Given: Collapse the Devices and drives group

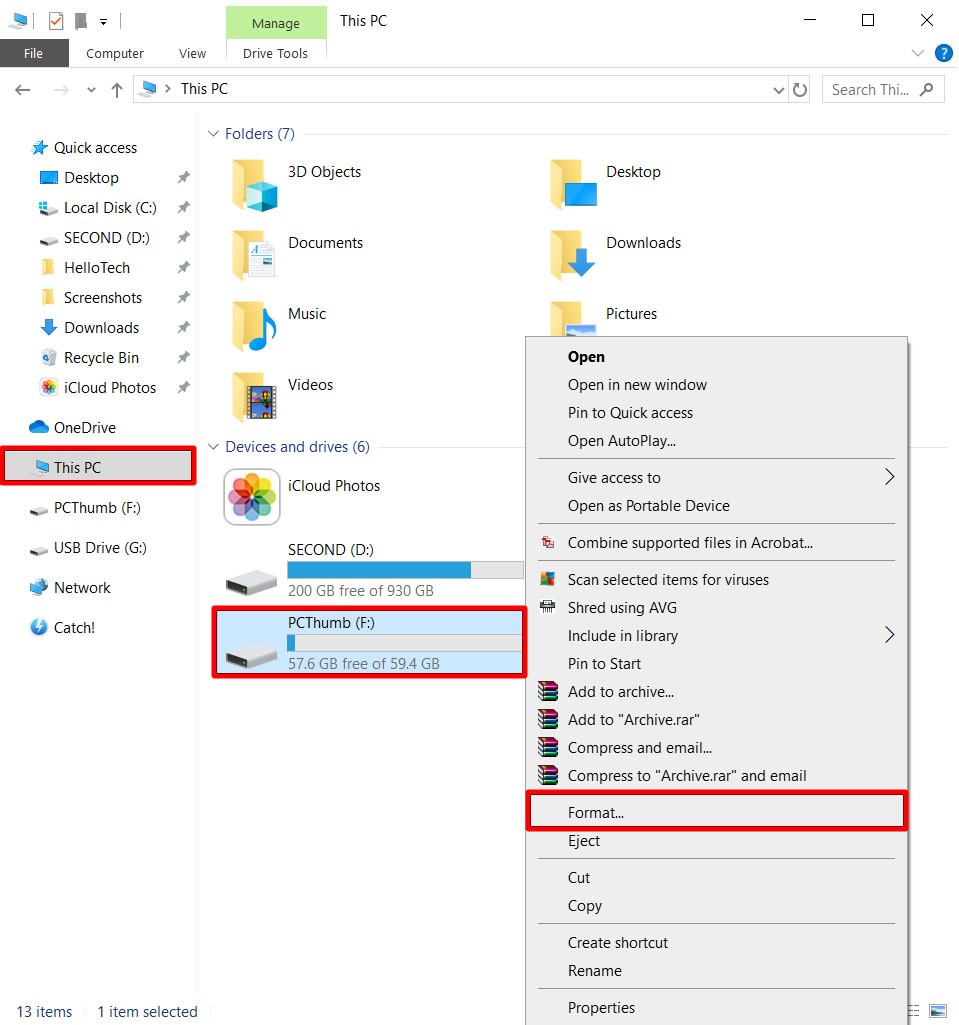Looking at the screenshot, I should 213,447.
